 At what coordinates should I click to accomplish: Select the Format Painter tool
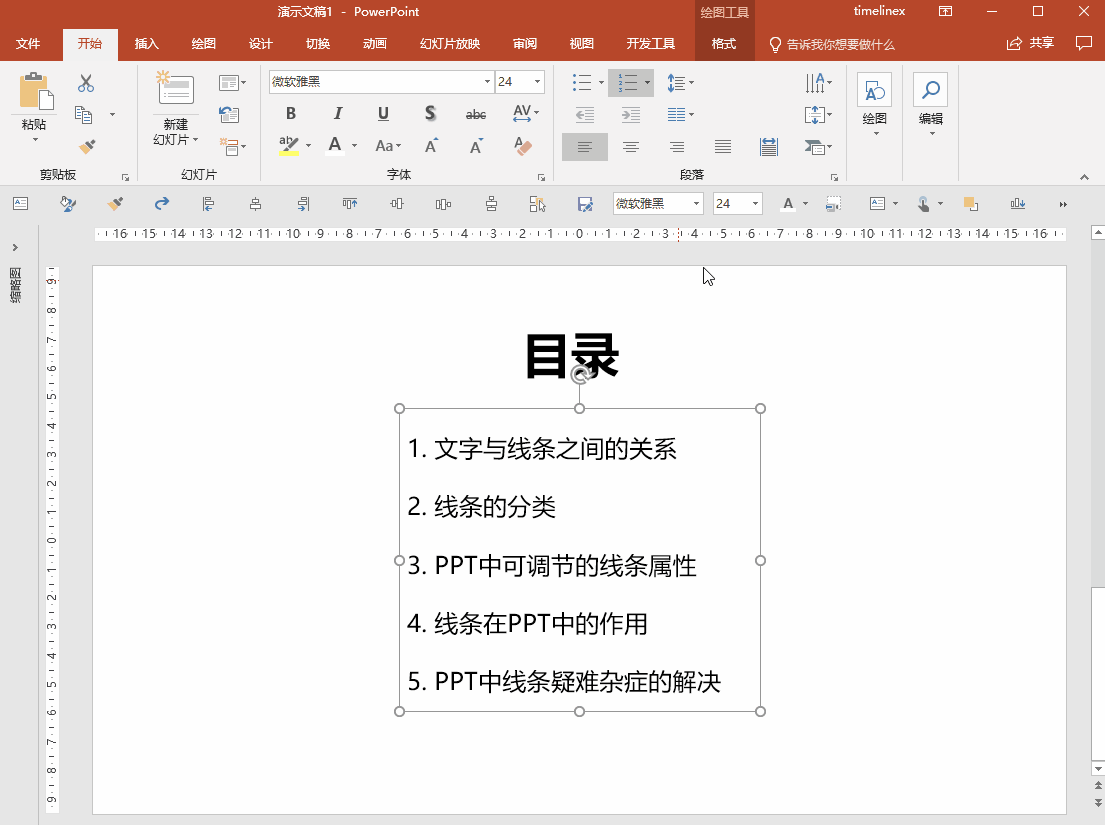tap(87, 148)
